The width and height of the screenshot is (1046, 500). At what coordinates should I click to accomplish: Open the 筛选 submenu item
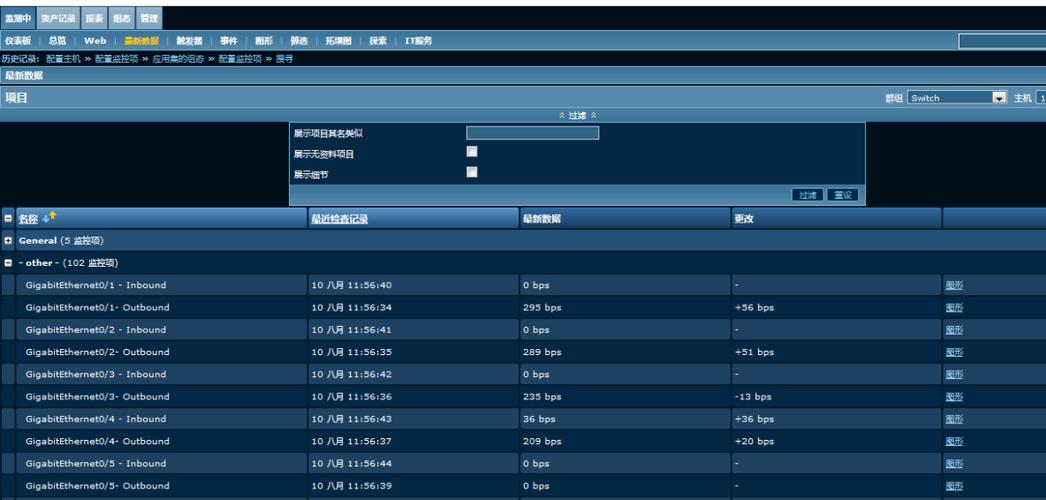pyautogui.click(x=299, y=41)
